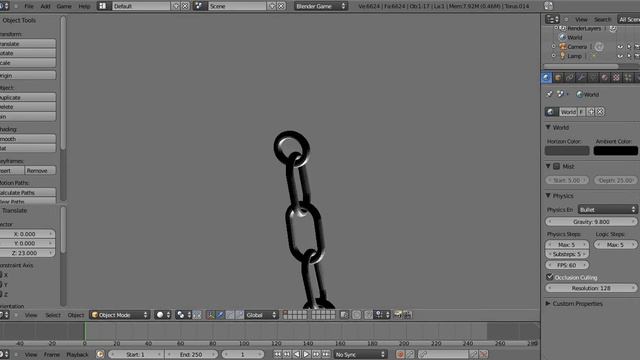The width and height of the screenshot is (640, 360).
Task: Click the Origin button
Action: pyautogui.click(x=28, y=75)
